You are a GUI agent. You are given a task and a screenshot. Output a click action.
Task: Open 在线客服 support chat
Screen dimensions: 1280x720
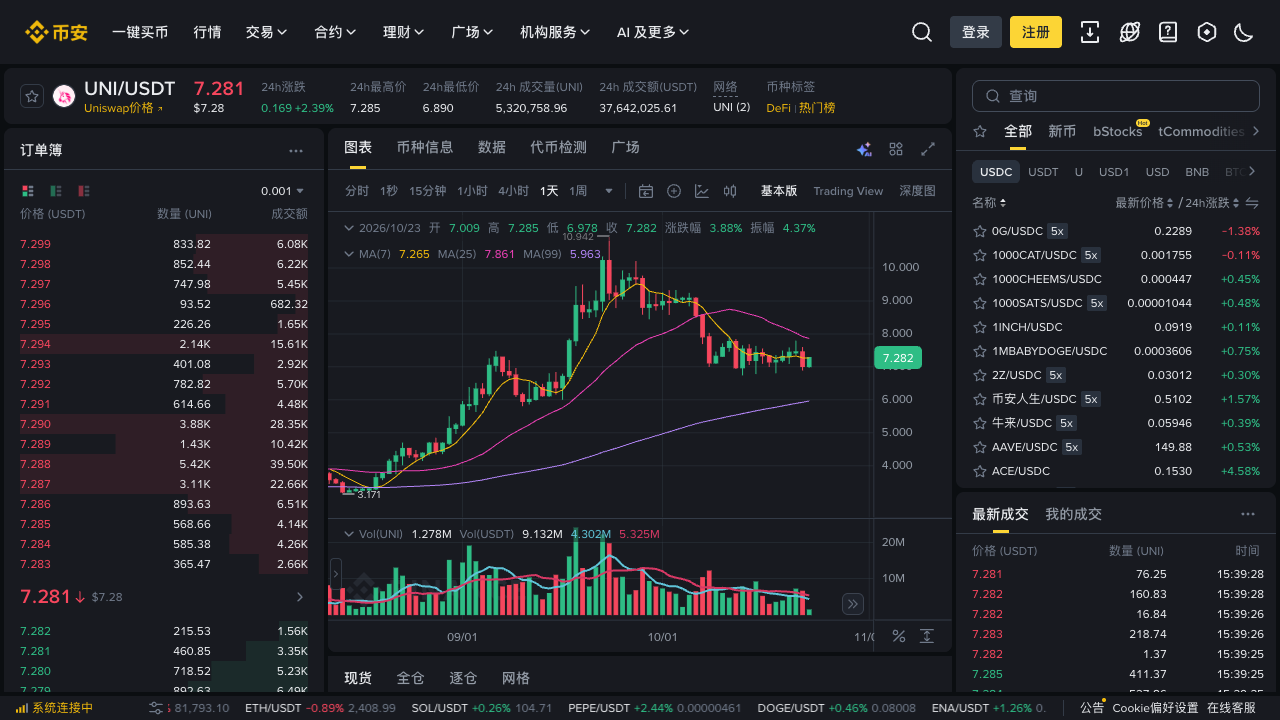point(1231,708)
